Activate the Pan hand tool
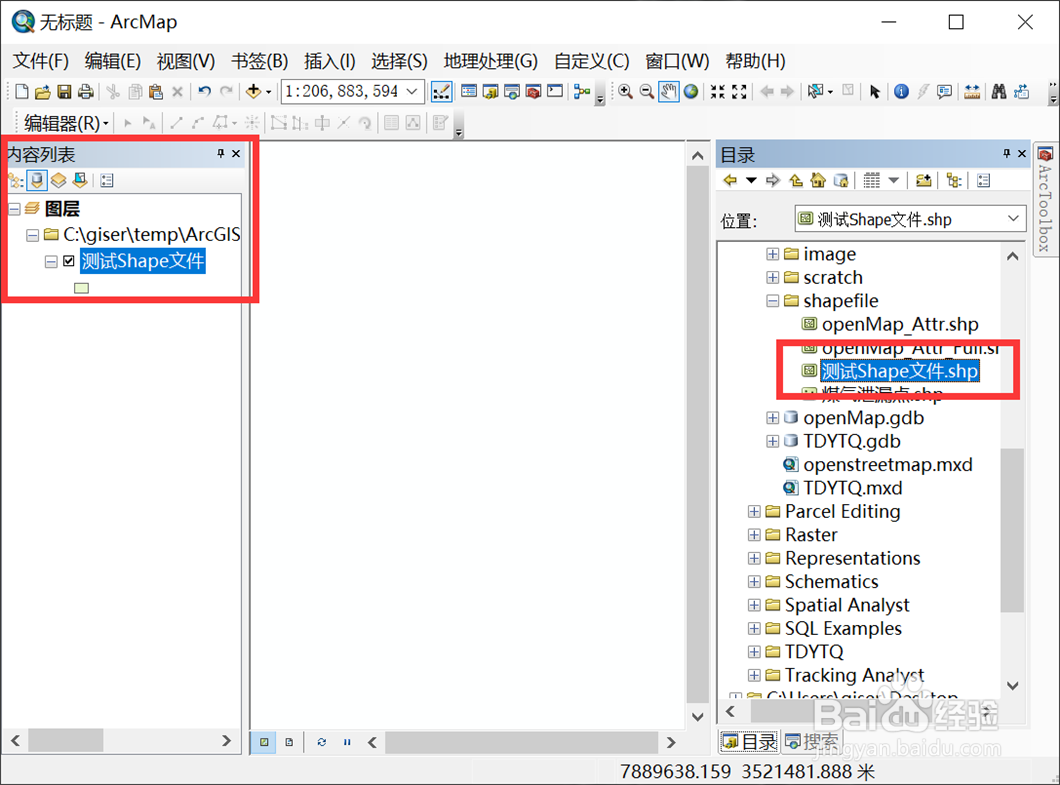This screenshot has width=1060, height=785. (669, 91)
